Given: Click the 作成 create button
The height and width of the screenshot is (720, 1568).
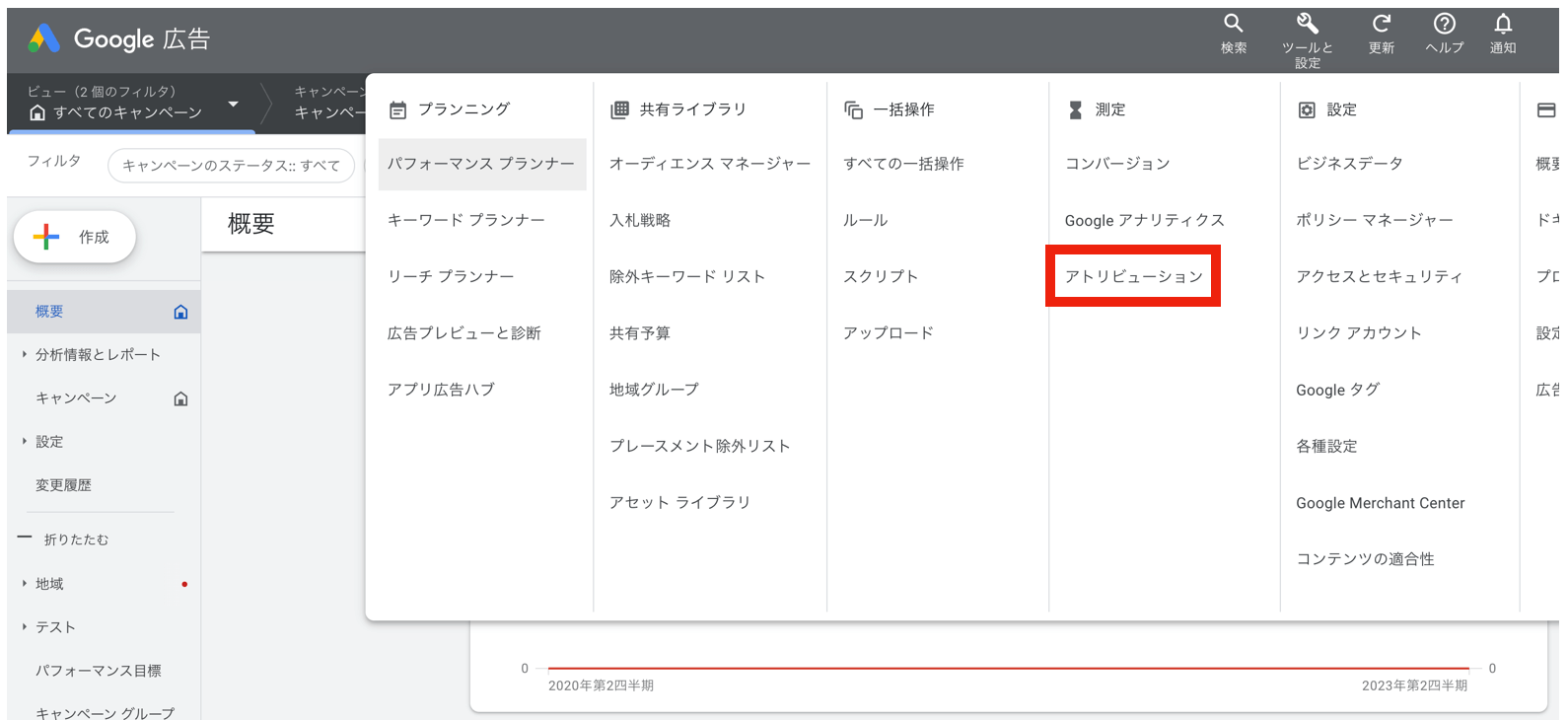Looking at the screenshot, I should (x=75, y=237).
